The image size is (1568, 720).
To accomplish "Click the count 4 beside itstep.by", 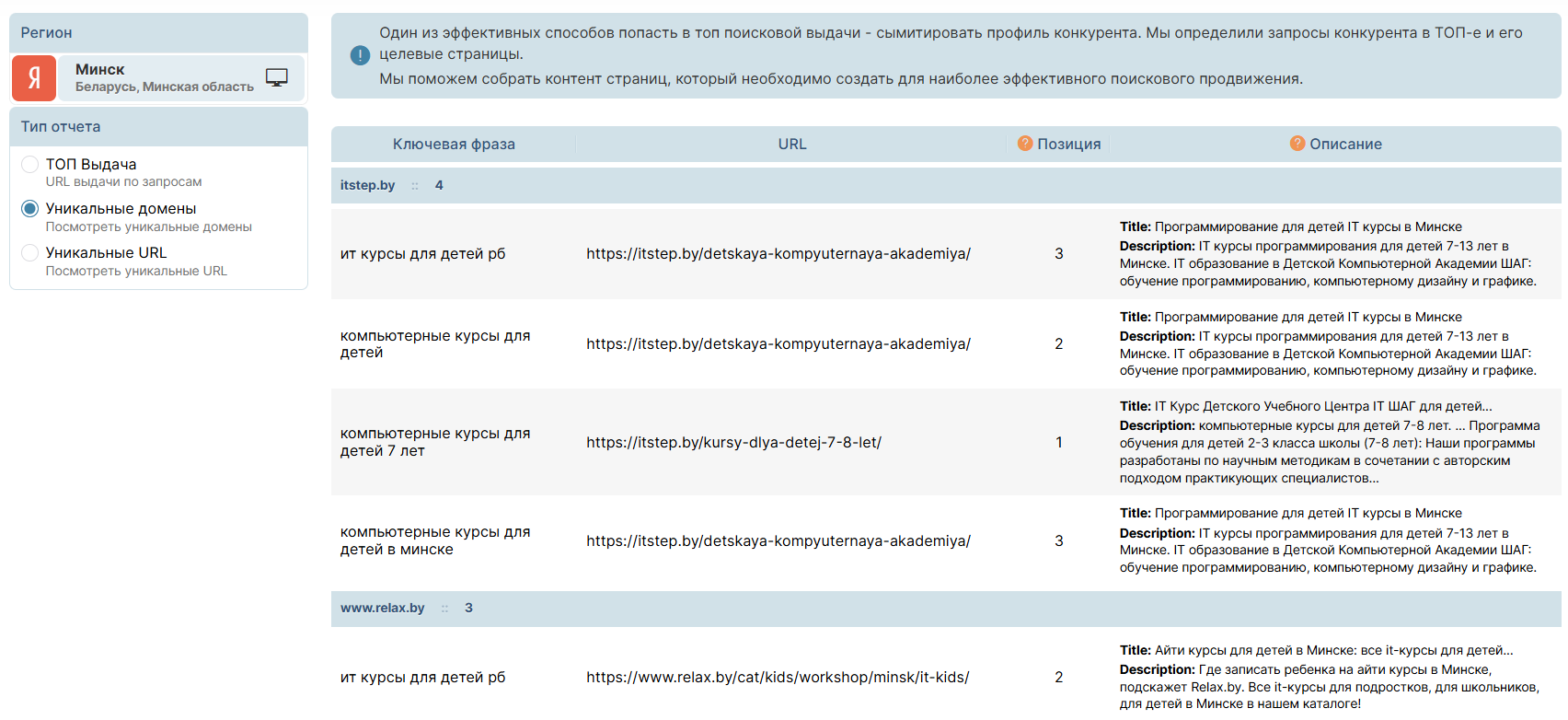I will pos(439,185).
